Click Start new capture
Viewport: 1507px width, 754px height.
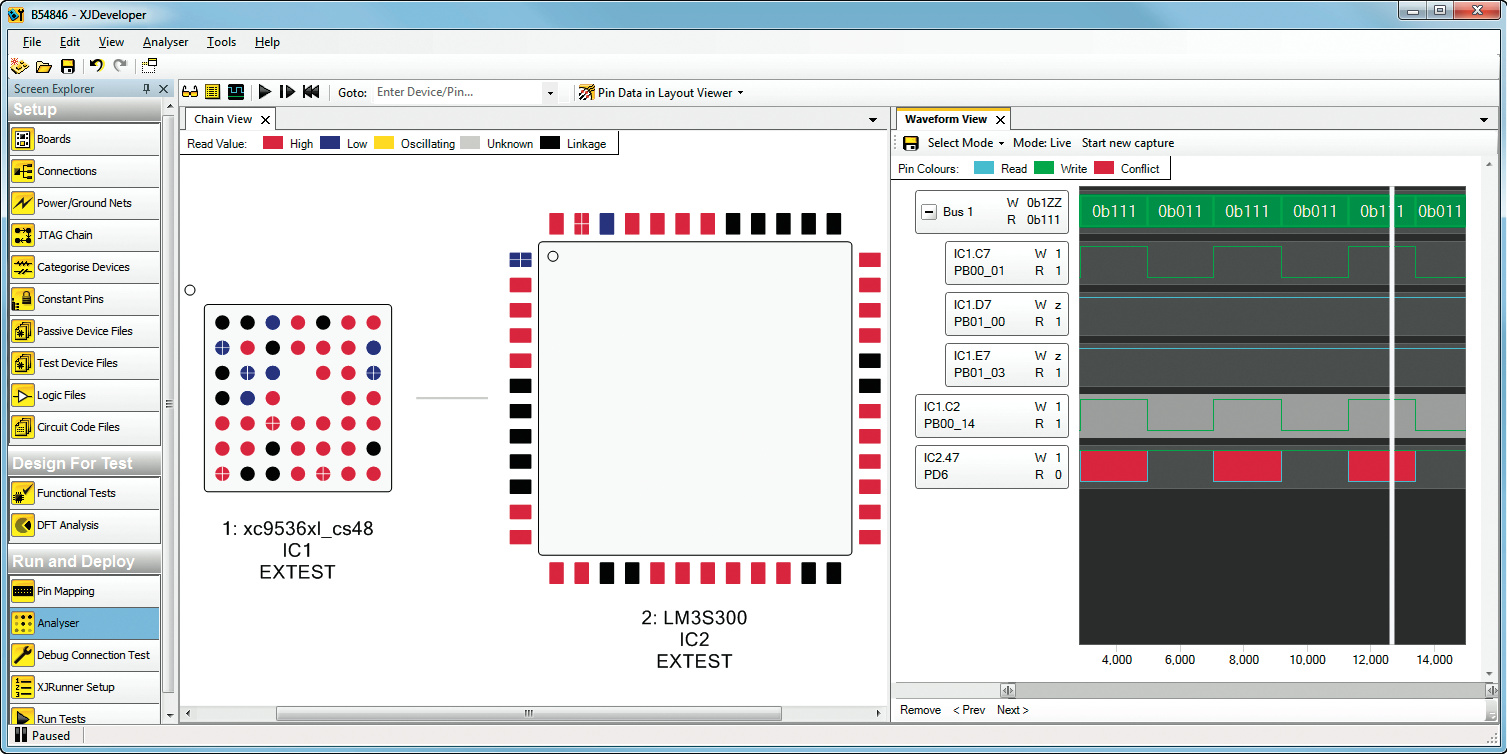click(x=1127, y=143)
